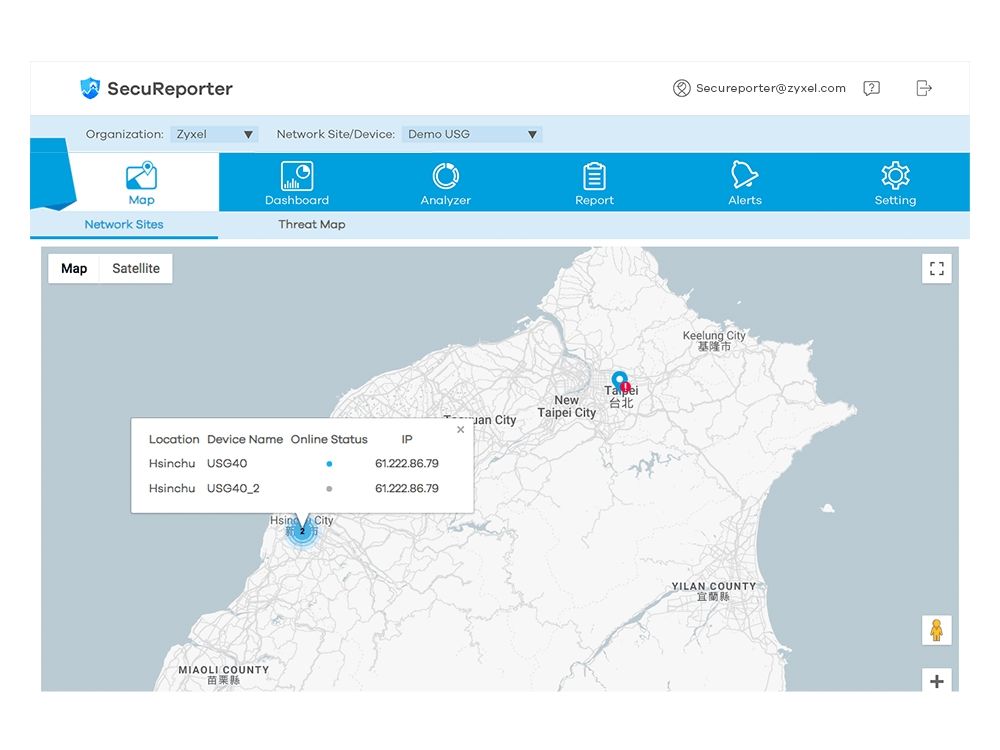Click the USG40 device name

[227, 464]
